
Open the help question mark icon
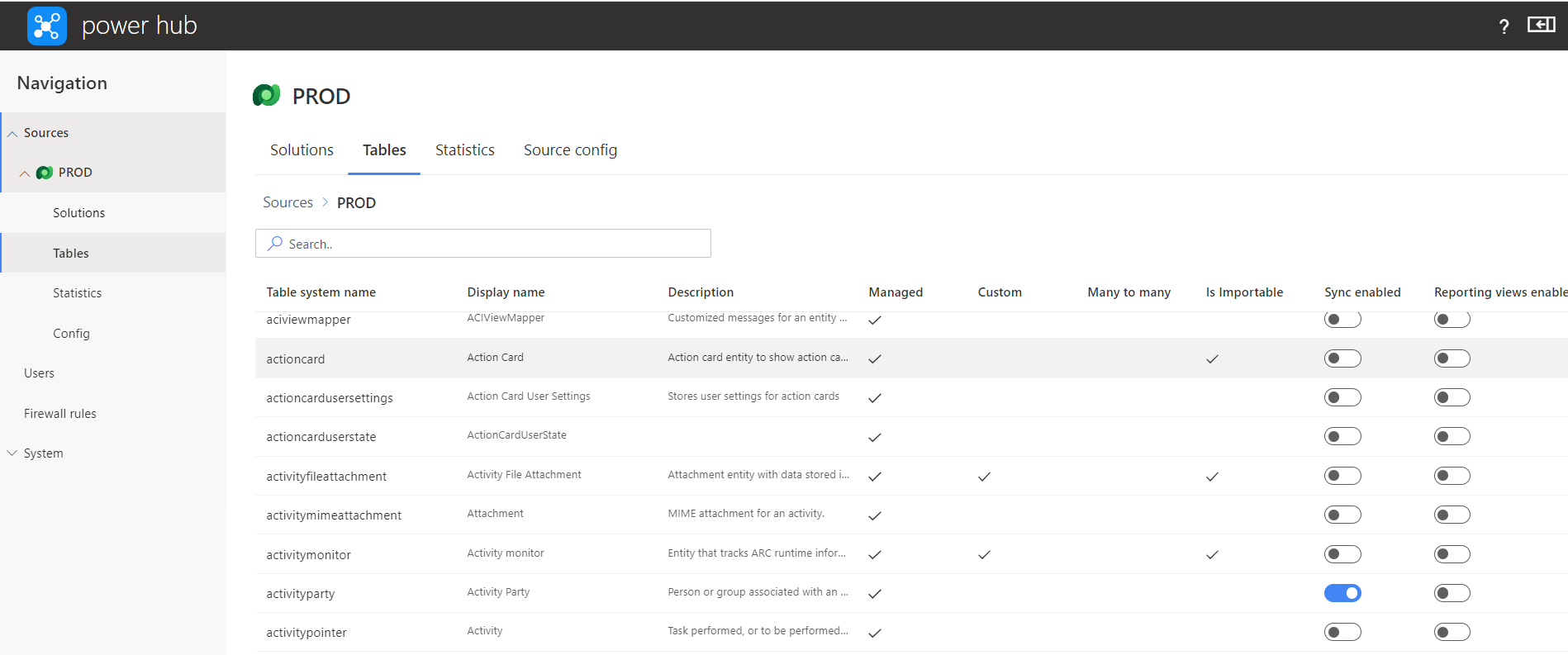[1504, 26]
